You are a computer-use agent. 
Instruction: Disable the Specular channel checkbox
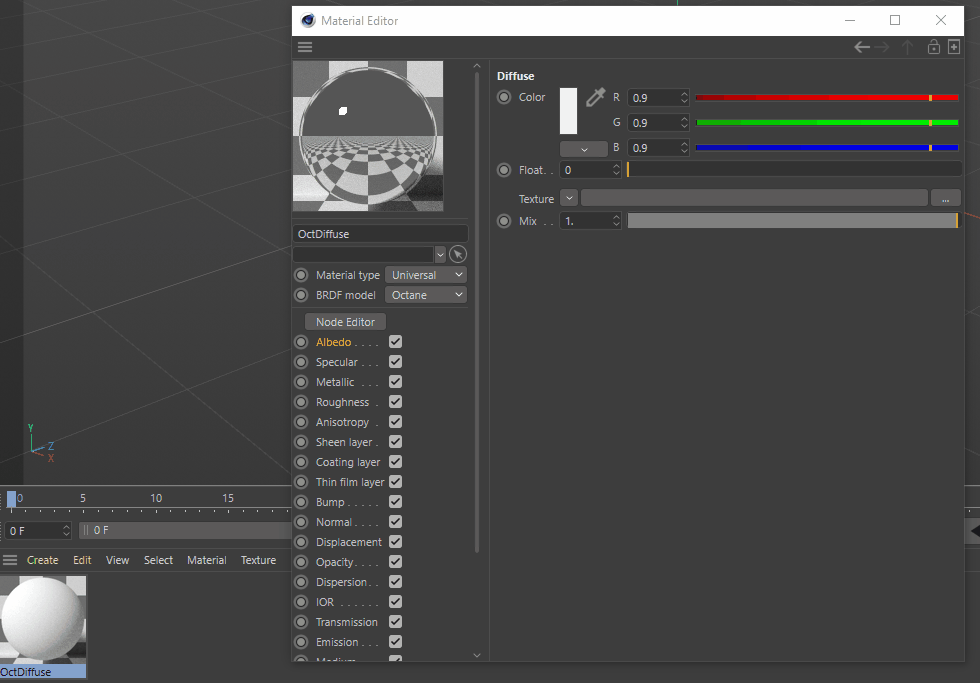(395, 362)
